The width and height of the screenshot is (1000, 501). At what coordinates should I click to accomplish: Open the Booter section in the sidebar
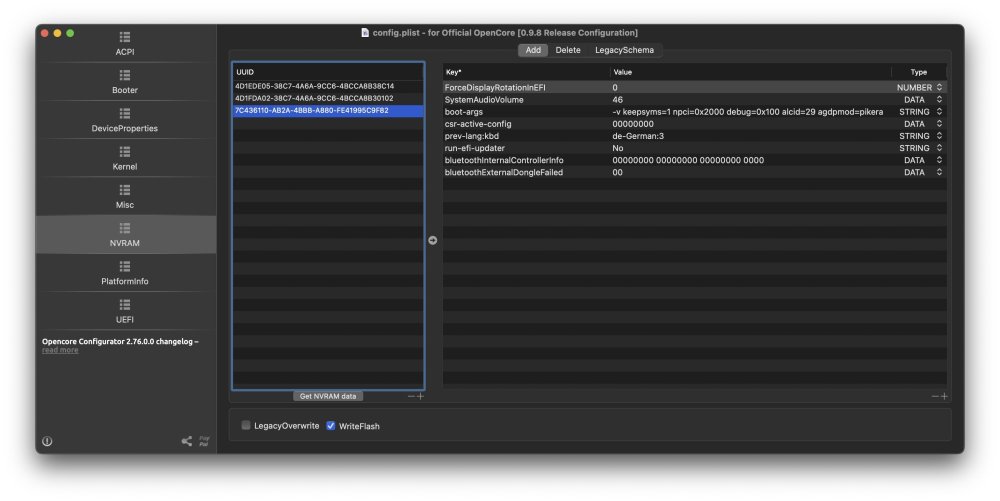(125, 82)
